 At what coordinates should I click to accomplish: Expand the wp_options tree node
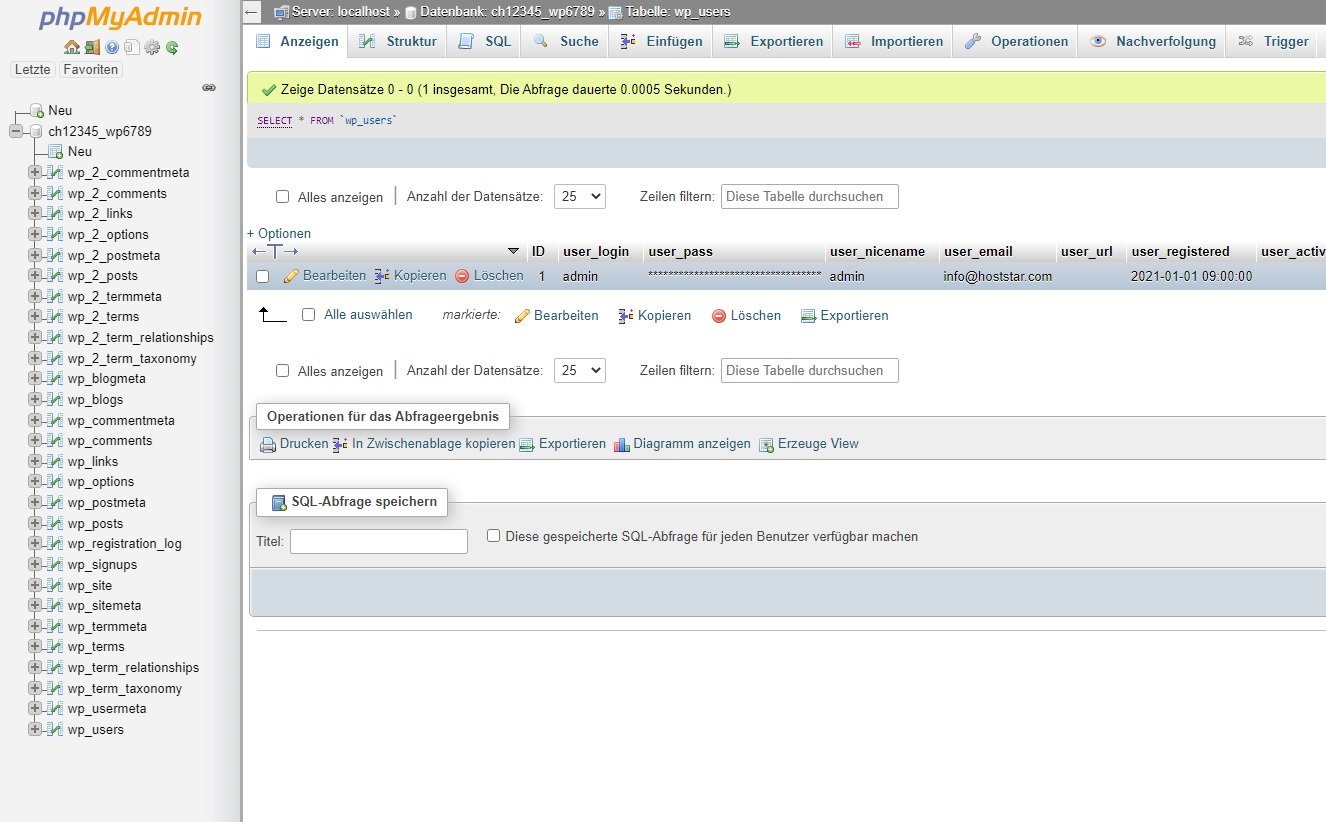(35, 481)
